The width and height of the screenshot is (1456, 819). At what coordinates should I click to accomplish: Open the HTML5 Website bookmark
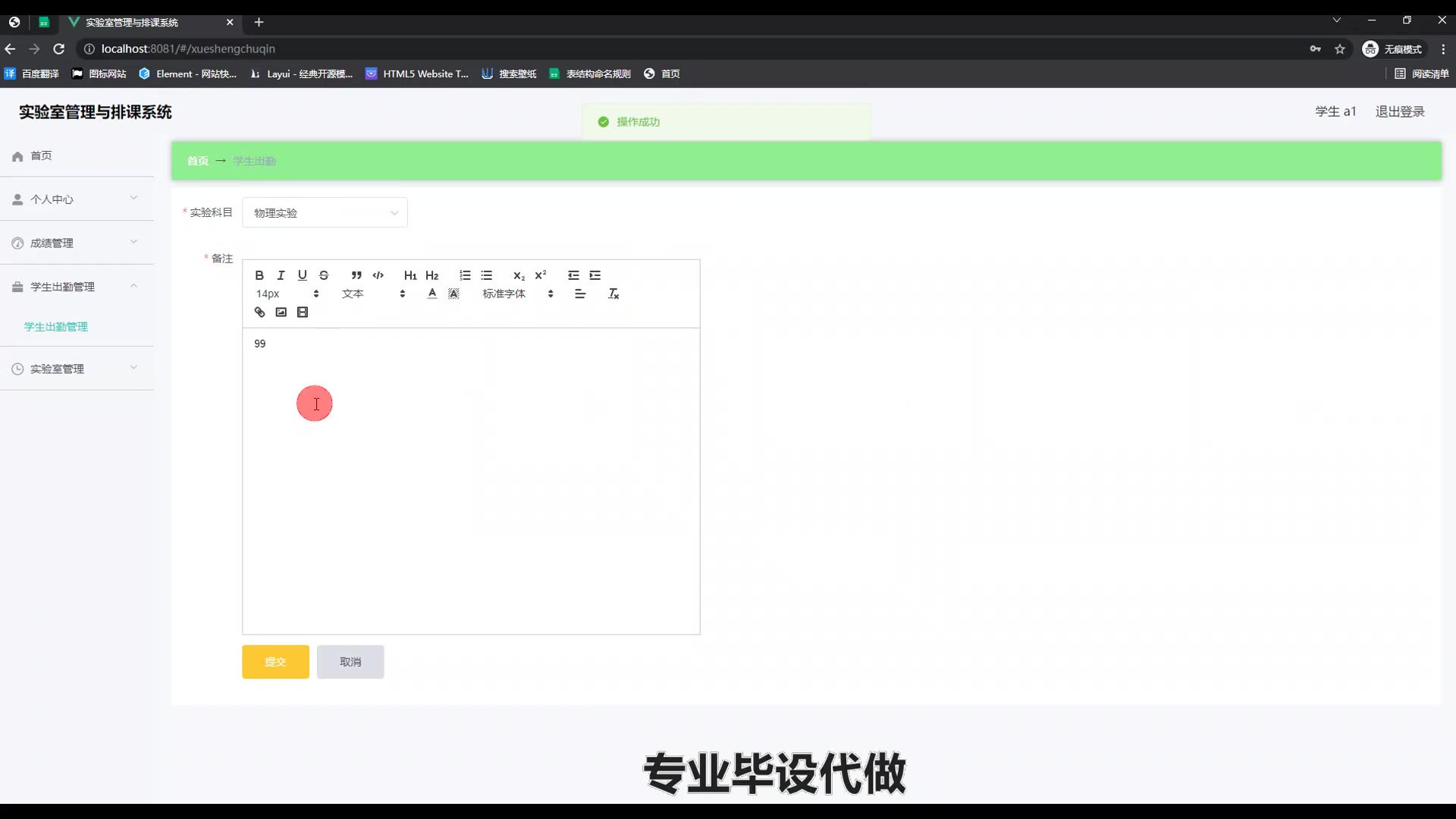(x=417, y=74)
